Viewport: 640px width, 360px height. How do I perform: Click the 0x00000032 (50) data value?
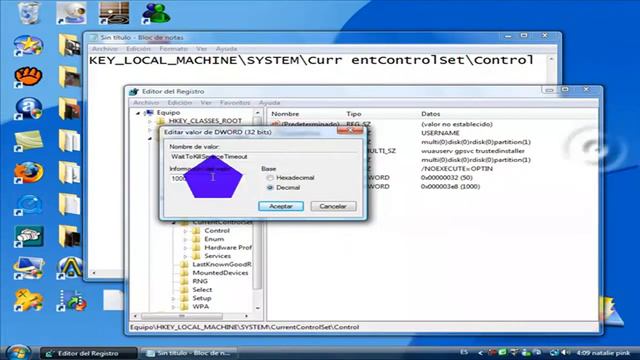click(447, 178)
